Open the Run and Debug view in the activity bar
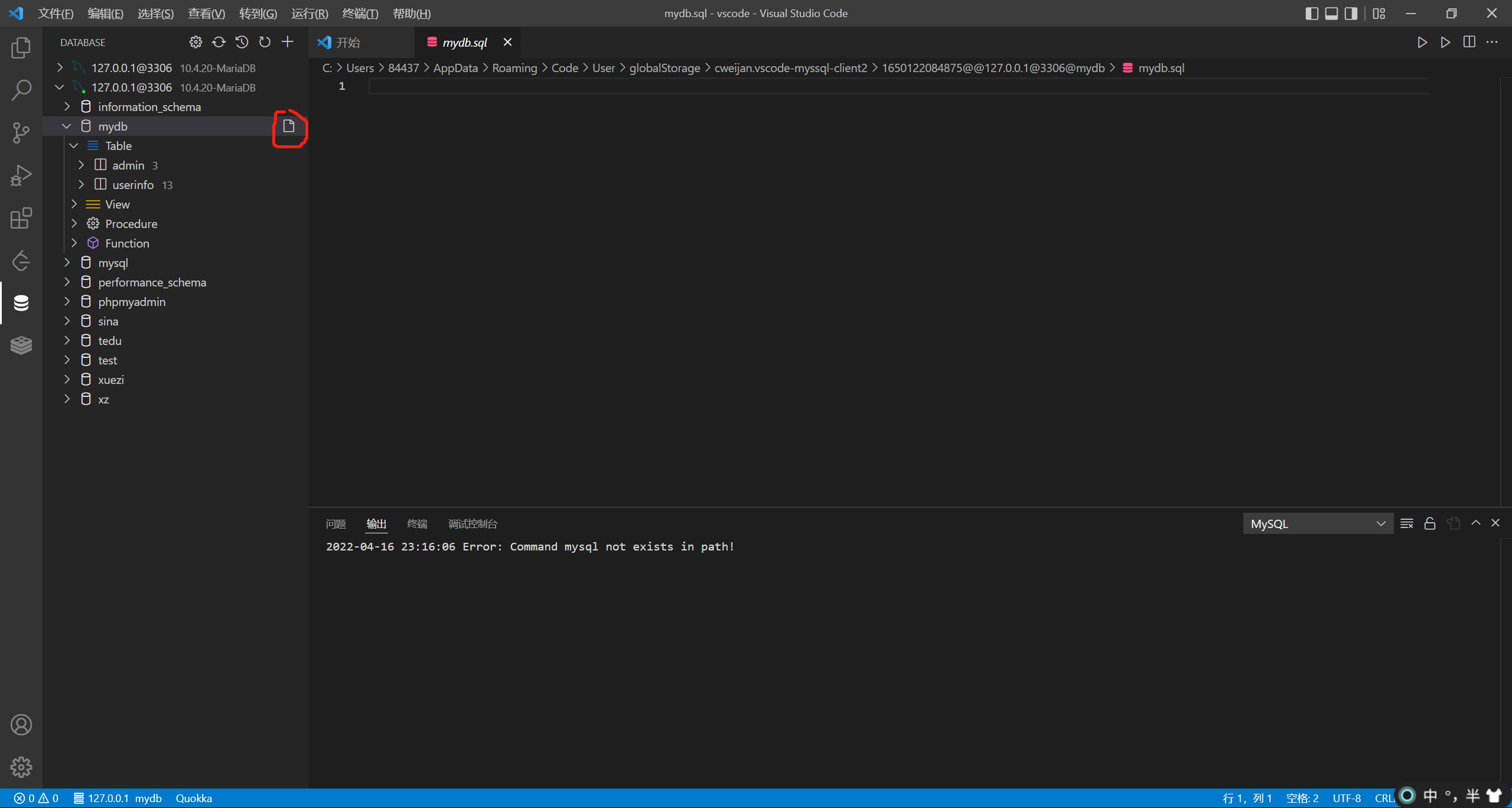This screenshot has height=808, width=1512. [x=21, y=175]
